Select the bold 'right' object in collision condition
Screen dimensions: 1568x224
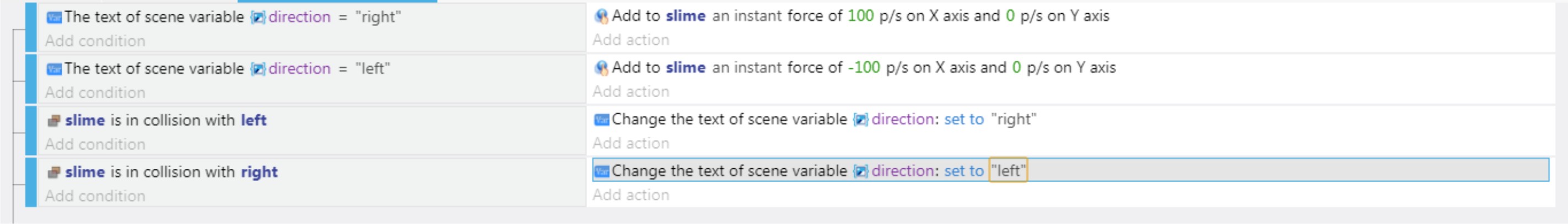[x=259, y=172]
